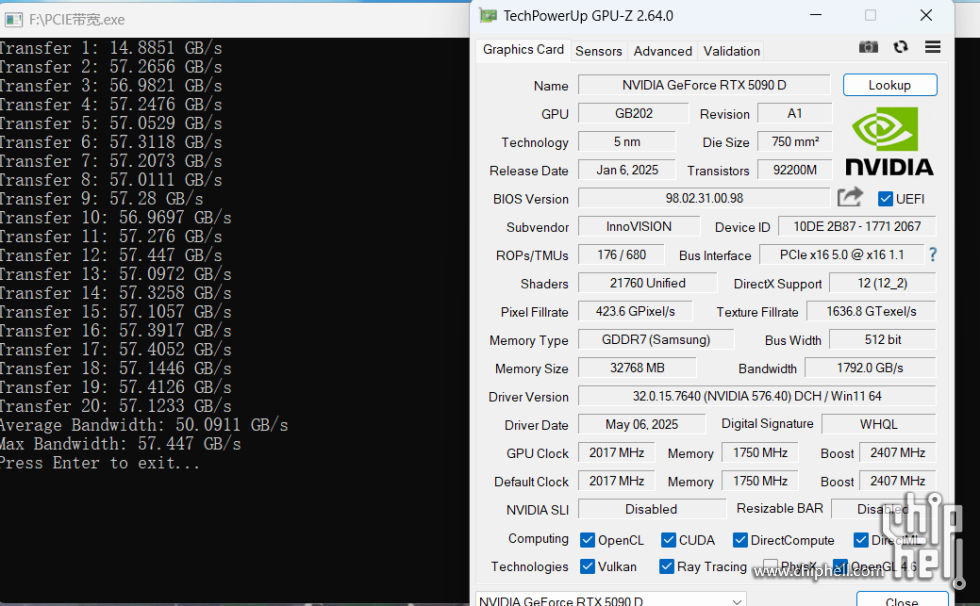This screenshot has height=606, width=980.
Task: Toggle the CUDA checkbox
Action: tap(668, 540)
